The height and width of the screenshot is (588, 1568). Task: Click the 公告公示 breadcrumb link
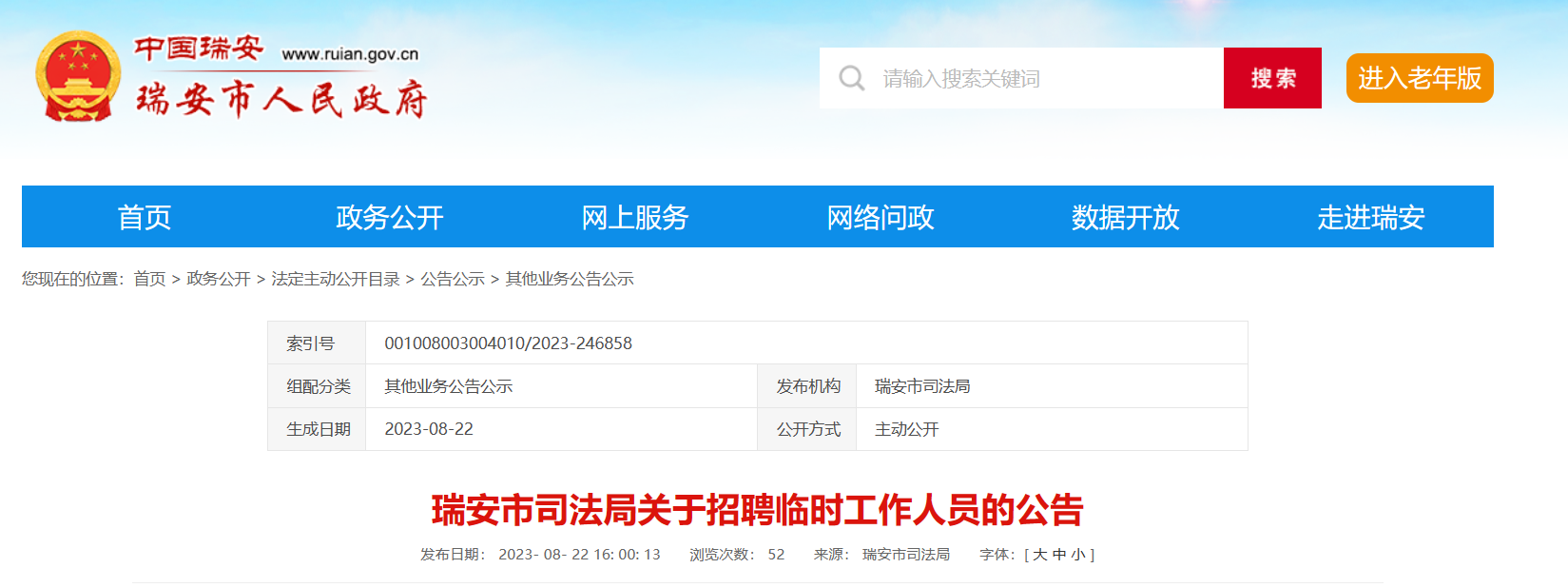pos(453,279)
